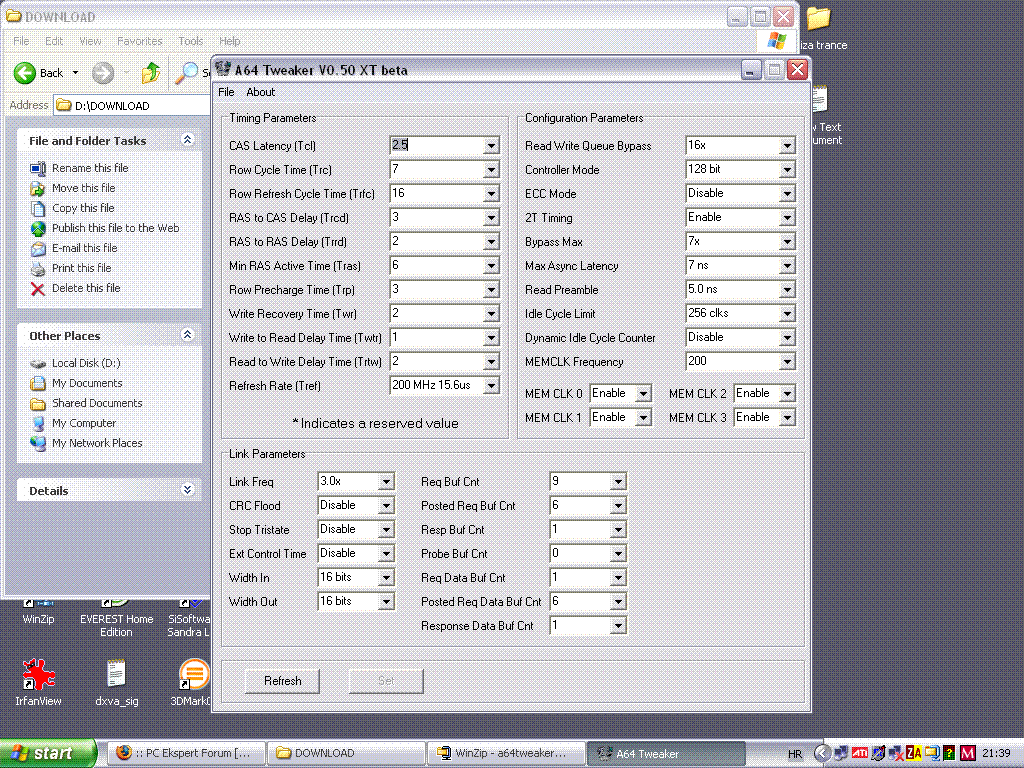Open the Link Freq dropdown
Screen dimensions: 1024x768
pyautogui.click(x=386, y=482)
